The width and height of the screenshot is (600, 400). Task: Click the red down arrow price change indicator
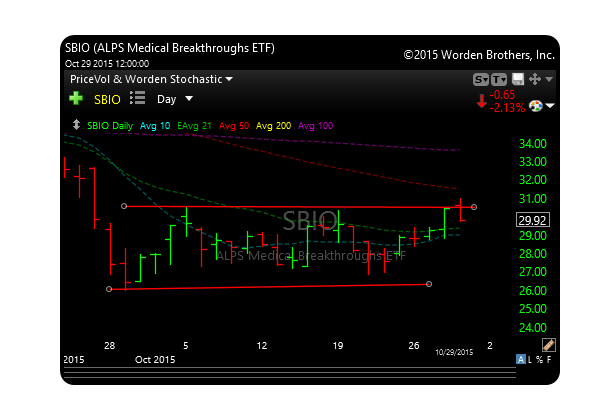pos(481,101)
